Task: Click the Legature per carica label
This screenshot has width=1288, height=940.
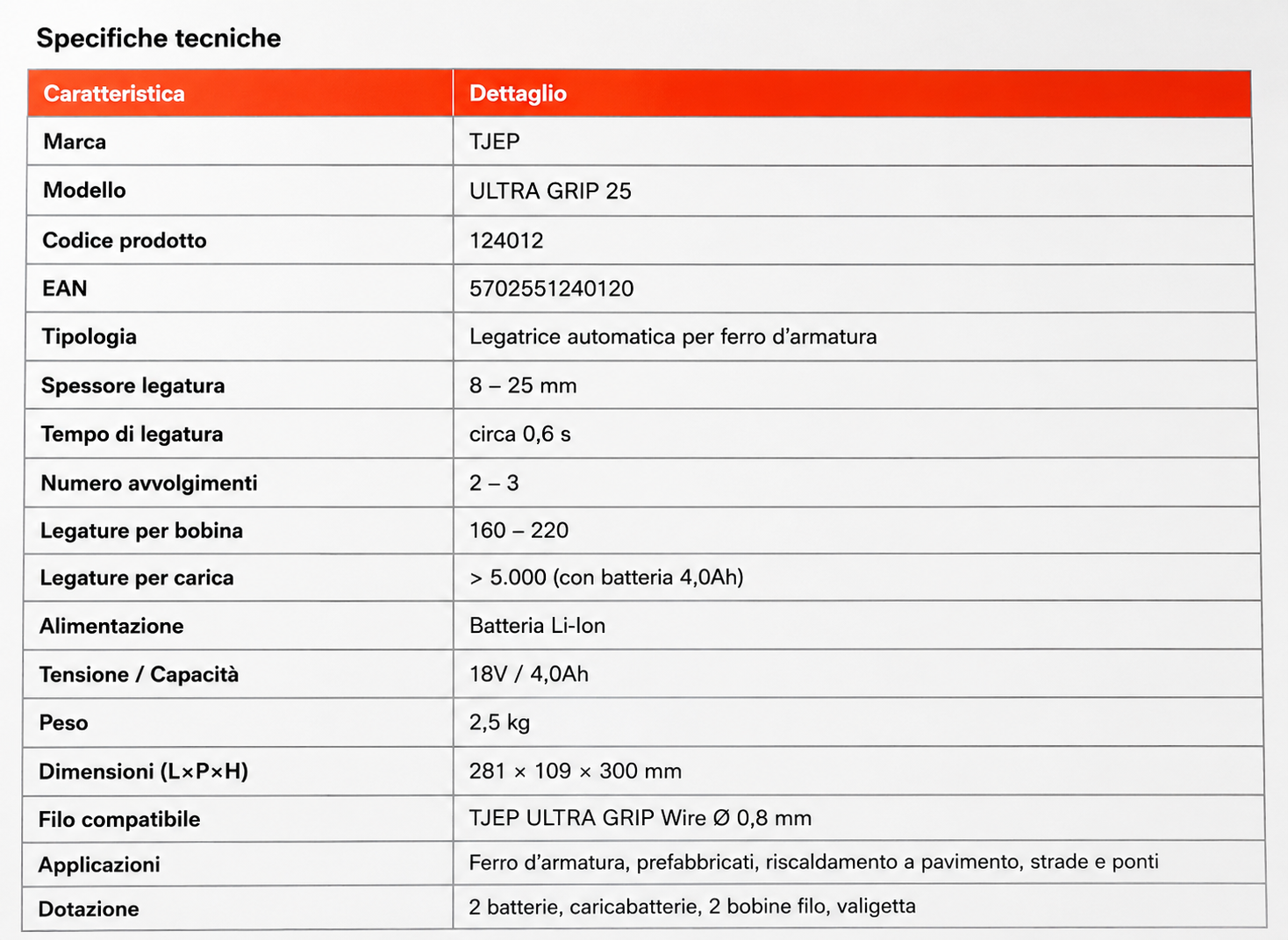Action: (x=137, y=578)
